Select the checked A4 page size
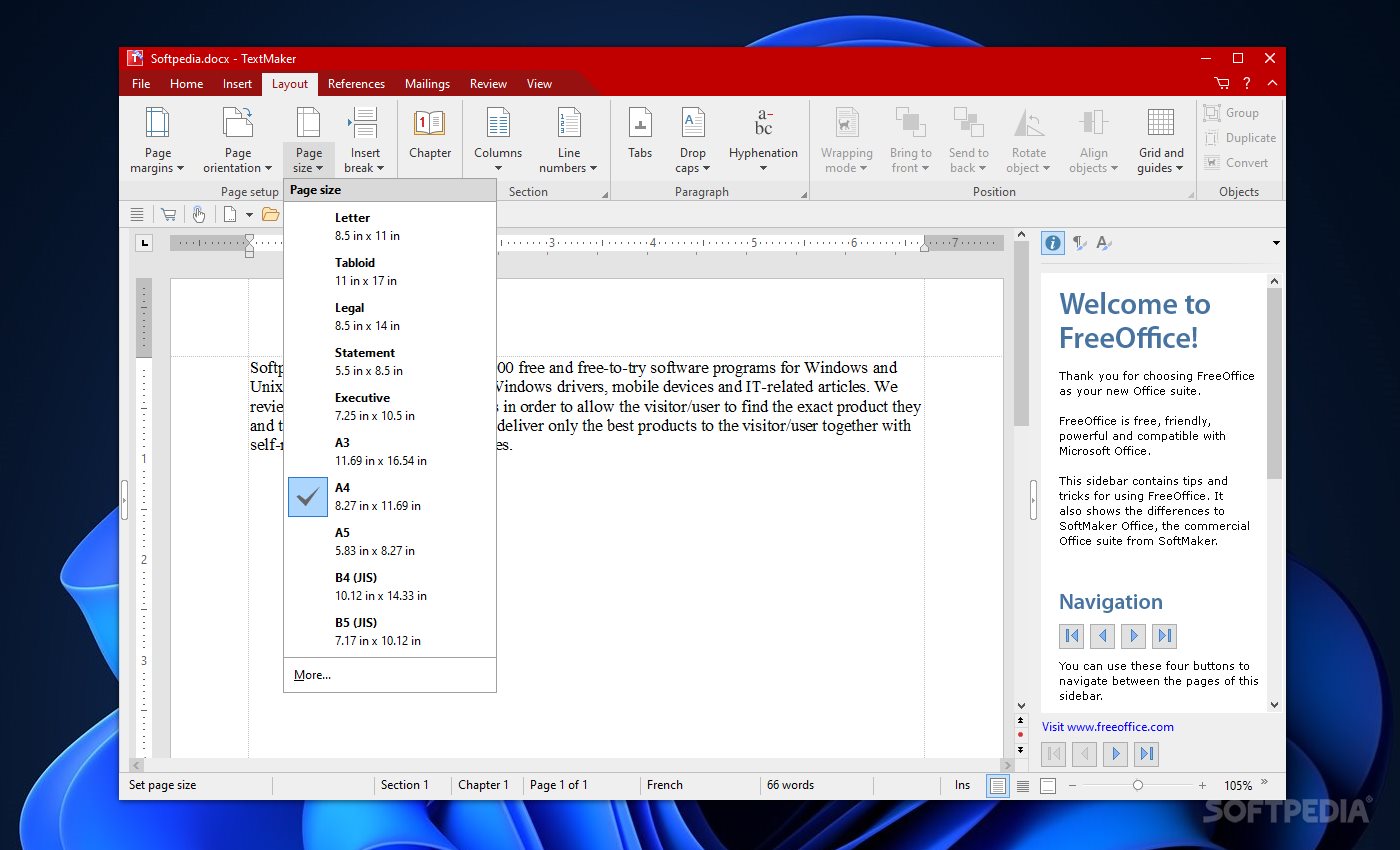Screen dimensions: 1400x850 (390, 497)
